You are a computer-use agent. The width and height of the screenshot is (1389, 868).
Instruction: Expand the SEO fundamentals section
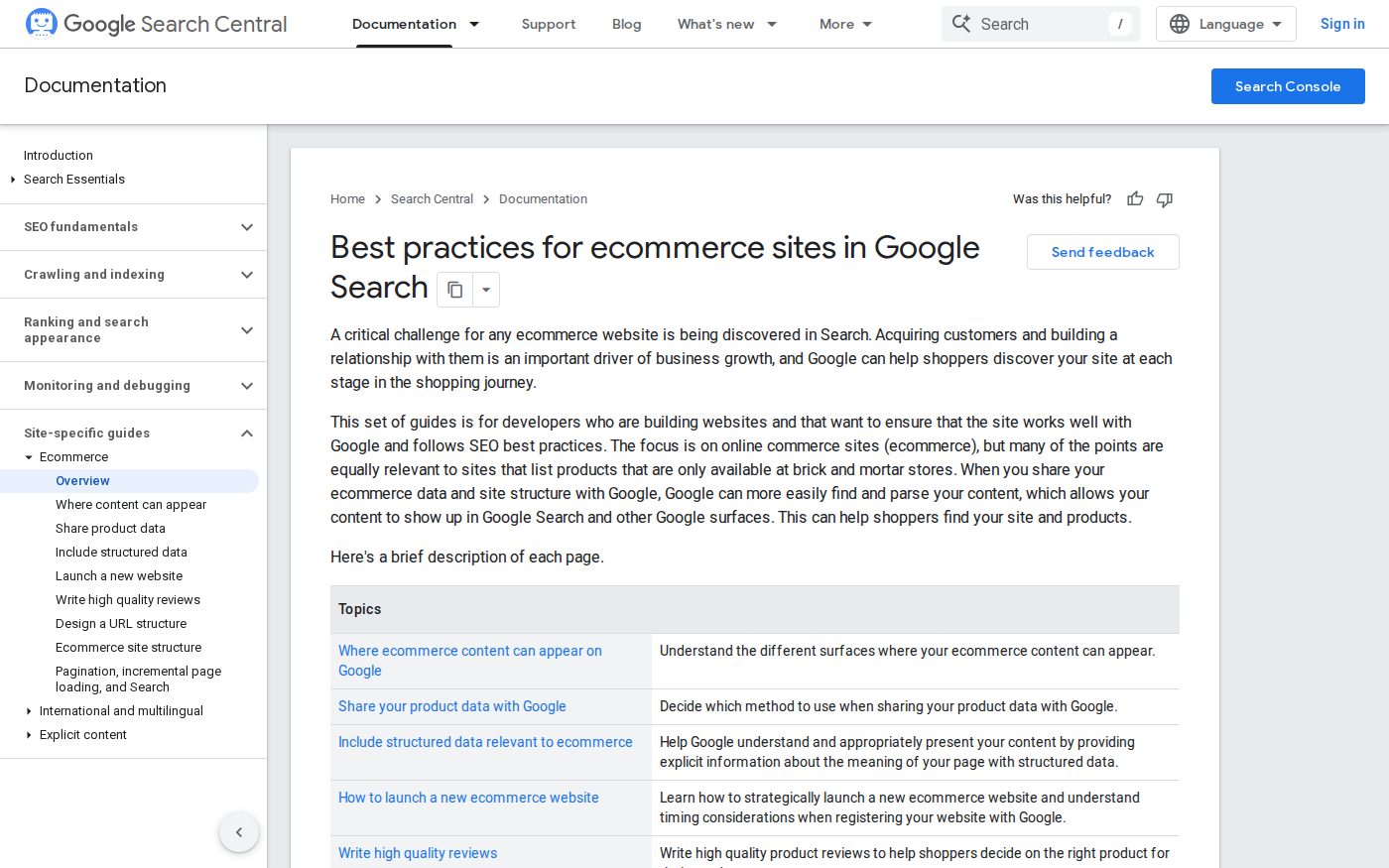[x=247, y=227]
